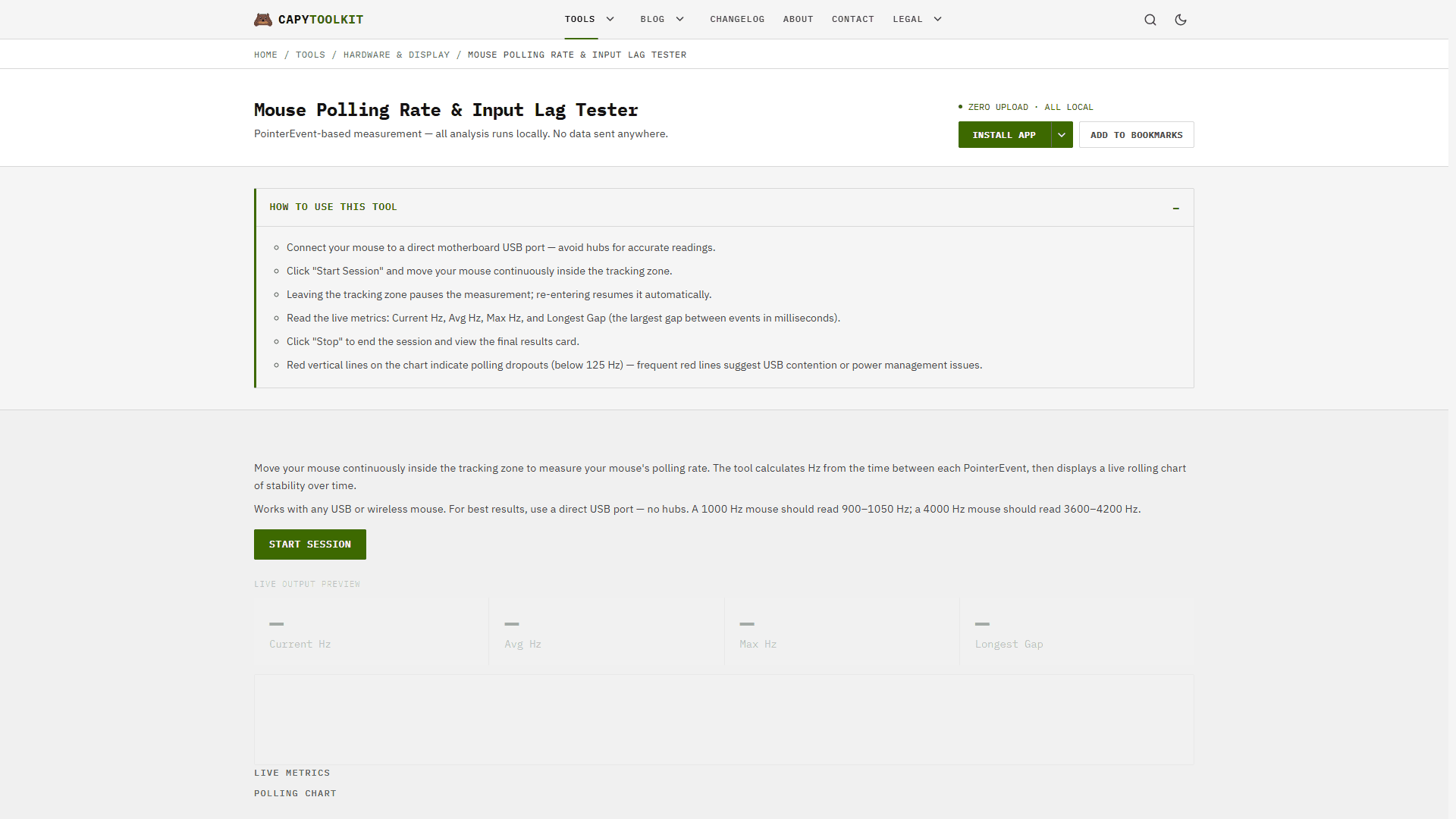Open Hardware & Display breadcrumb link
1456x819 pixels.
[x=397, y=55]
